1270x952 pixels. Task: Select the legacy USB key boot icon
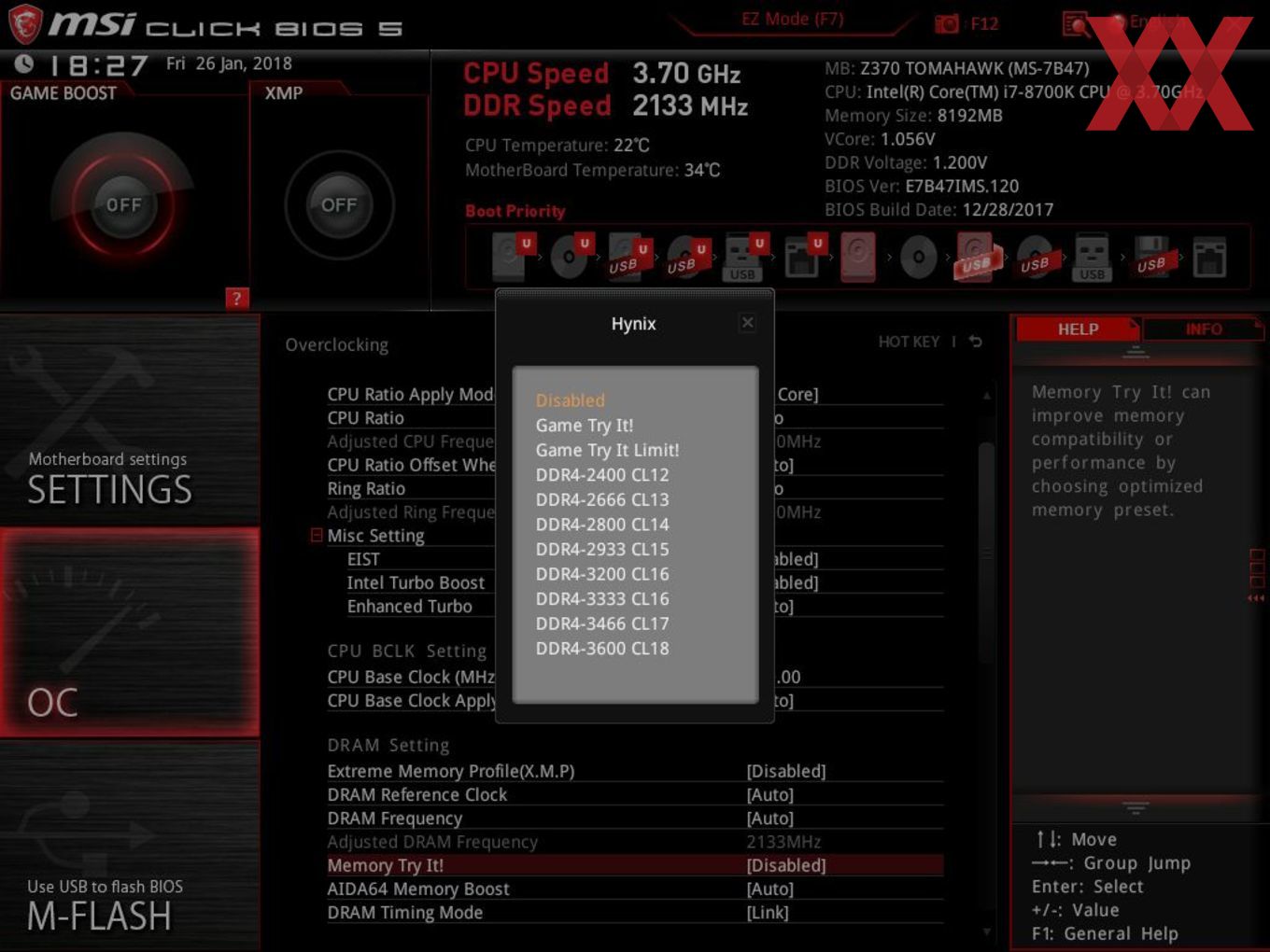(x=1092, y=258)
